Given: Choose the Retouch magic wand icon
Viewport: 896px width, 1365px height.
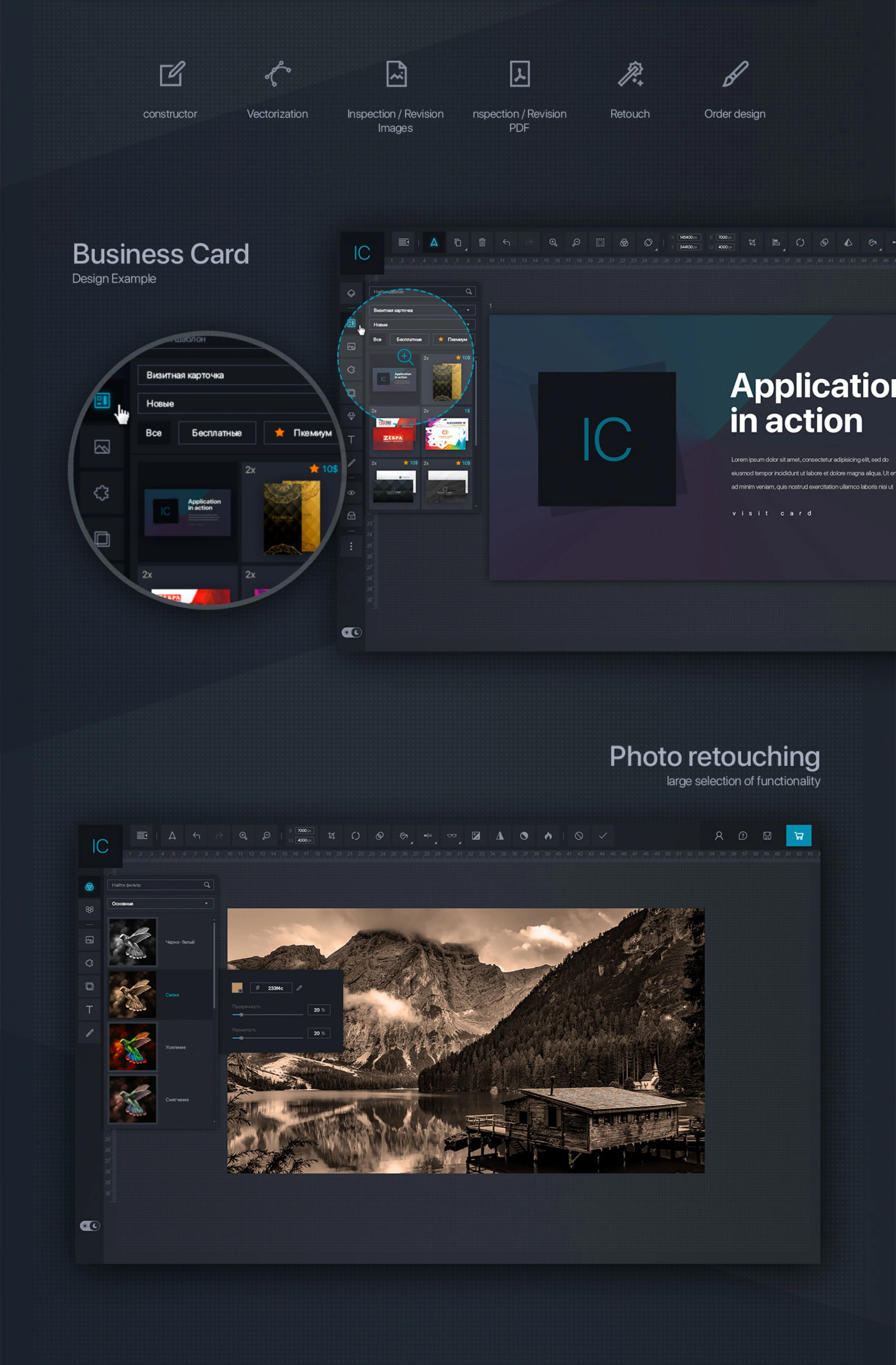Looking at the screenshot, I should point(630,74).
